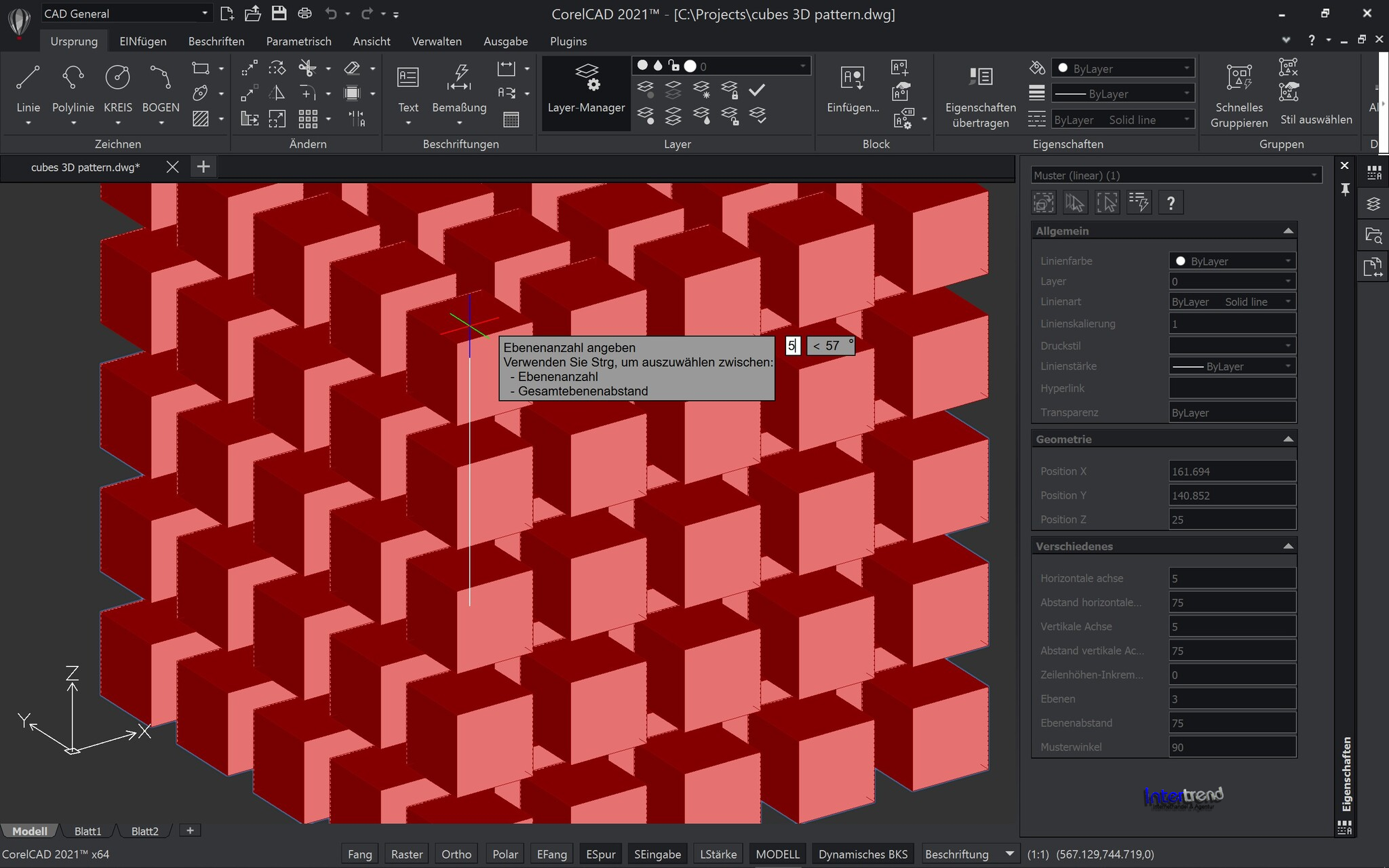This screenshot has width=1389, height=868.
Task: Open the Layer-Manager
Action: tap(586, 93)
